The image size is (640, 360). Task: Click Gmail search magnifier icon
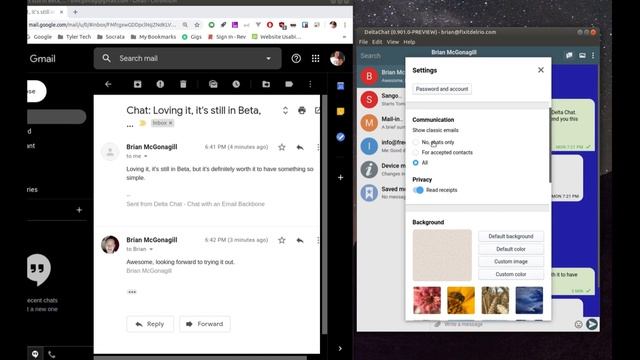pyautogui.click(x=107, y=58)
